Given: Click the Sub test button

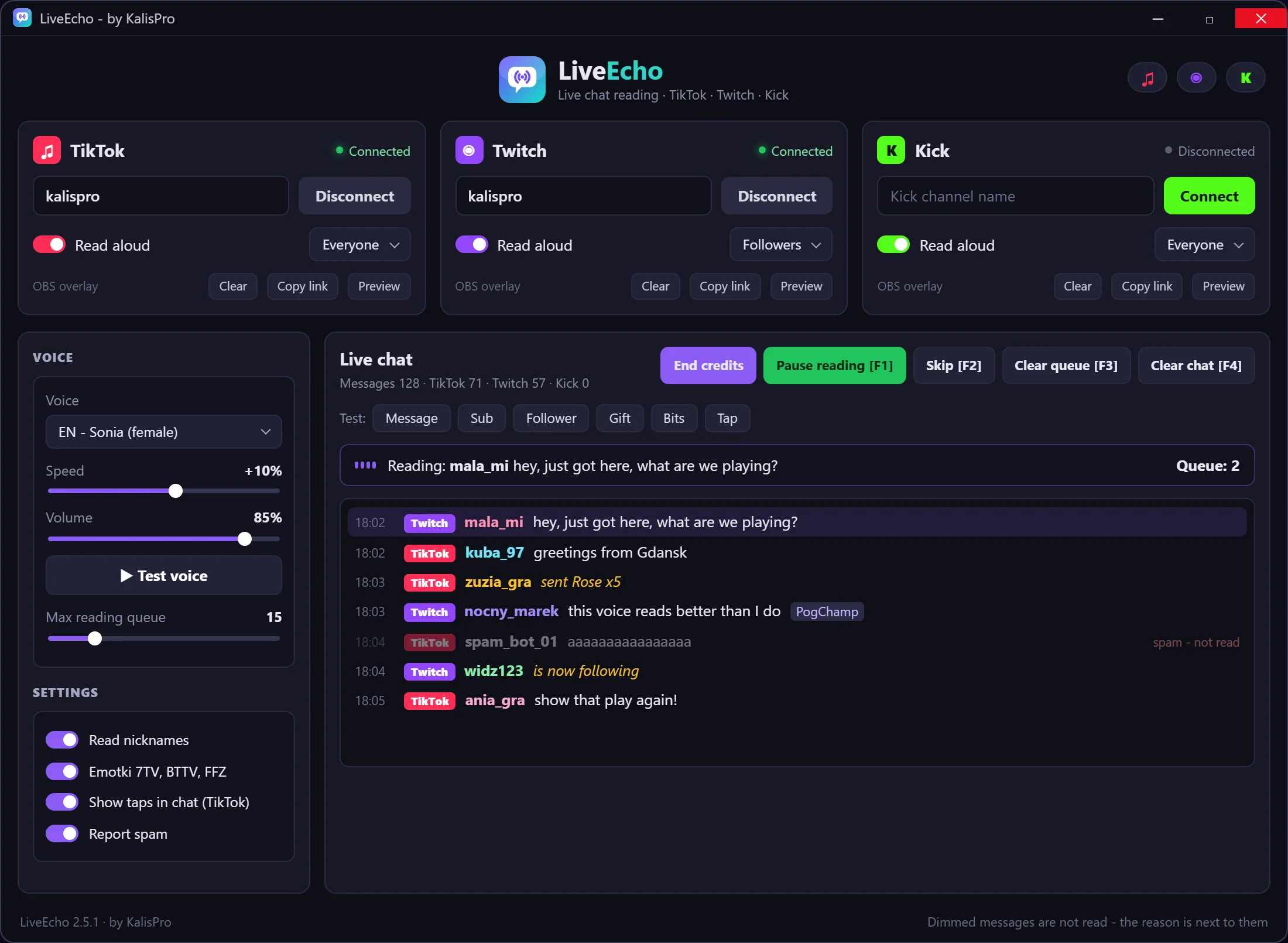Looking at the screenshot, I should tap(482, 418).
